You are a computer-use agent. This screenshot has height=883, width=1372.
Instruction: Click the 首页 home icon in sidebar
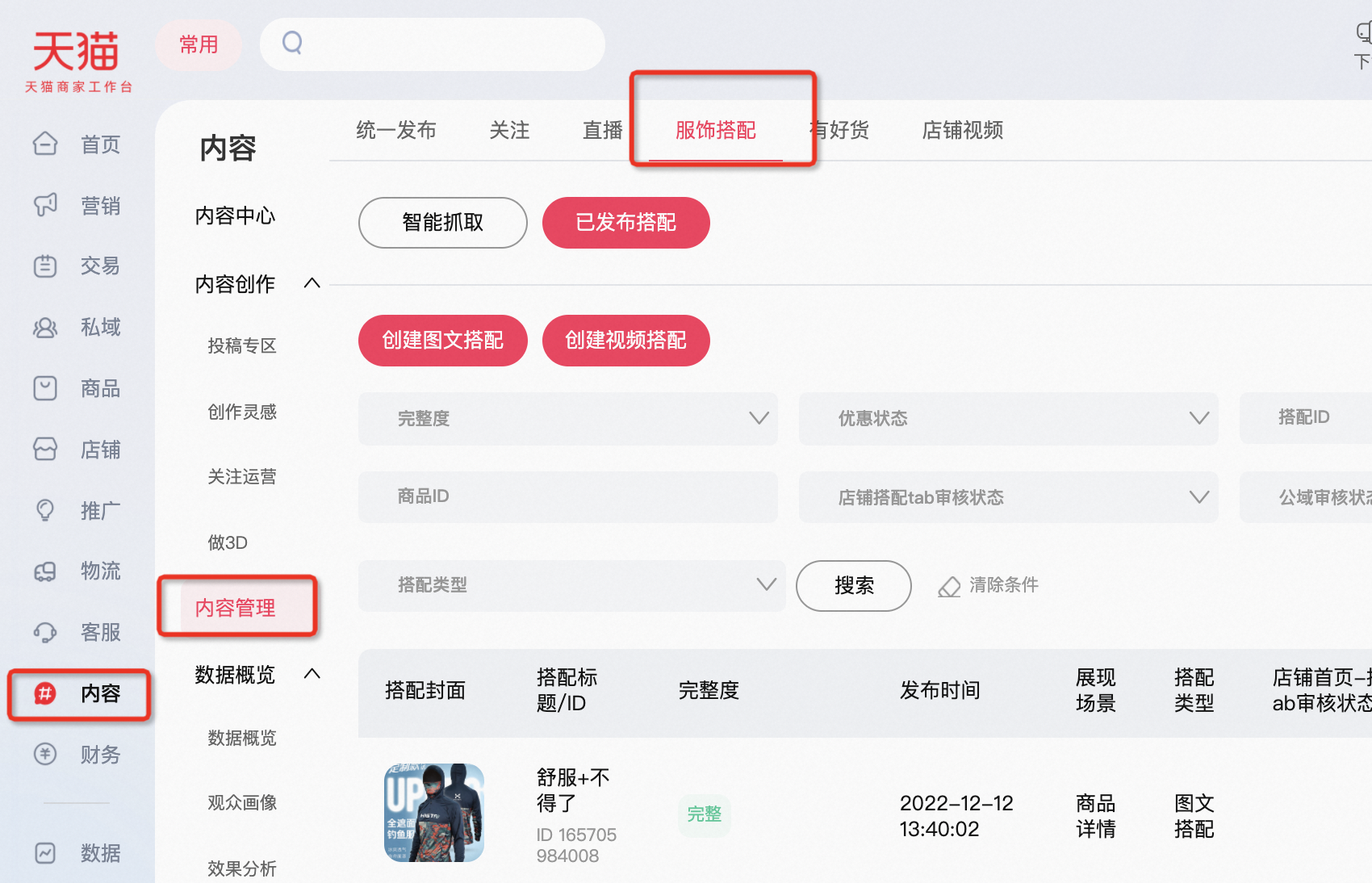tap(45, 144)
